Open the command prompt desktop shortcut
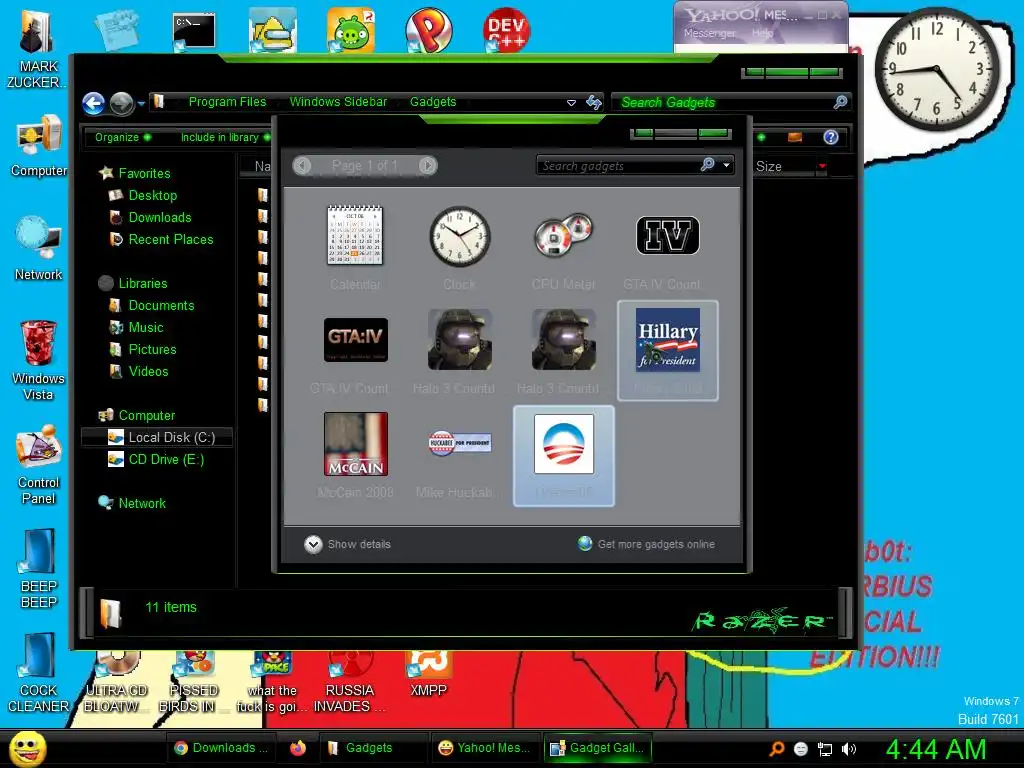 (x=194, y=31)
